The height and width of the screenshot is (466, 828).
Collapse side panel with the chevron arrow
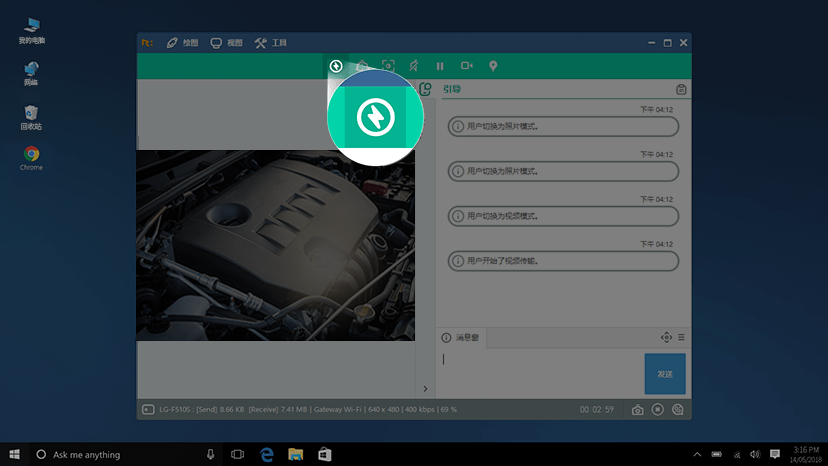pos(425,389)
